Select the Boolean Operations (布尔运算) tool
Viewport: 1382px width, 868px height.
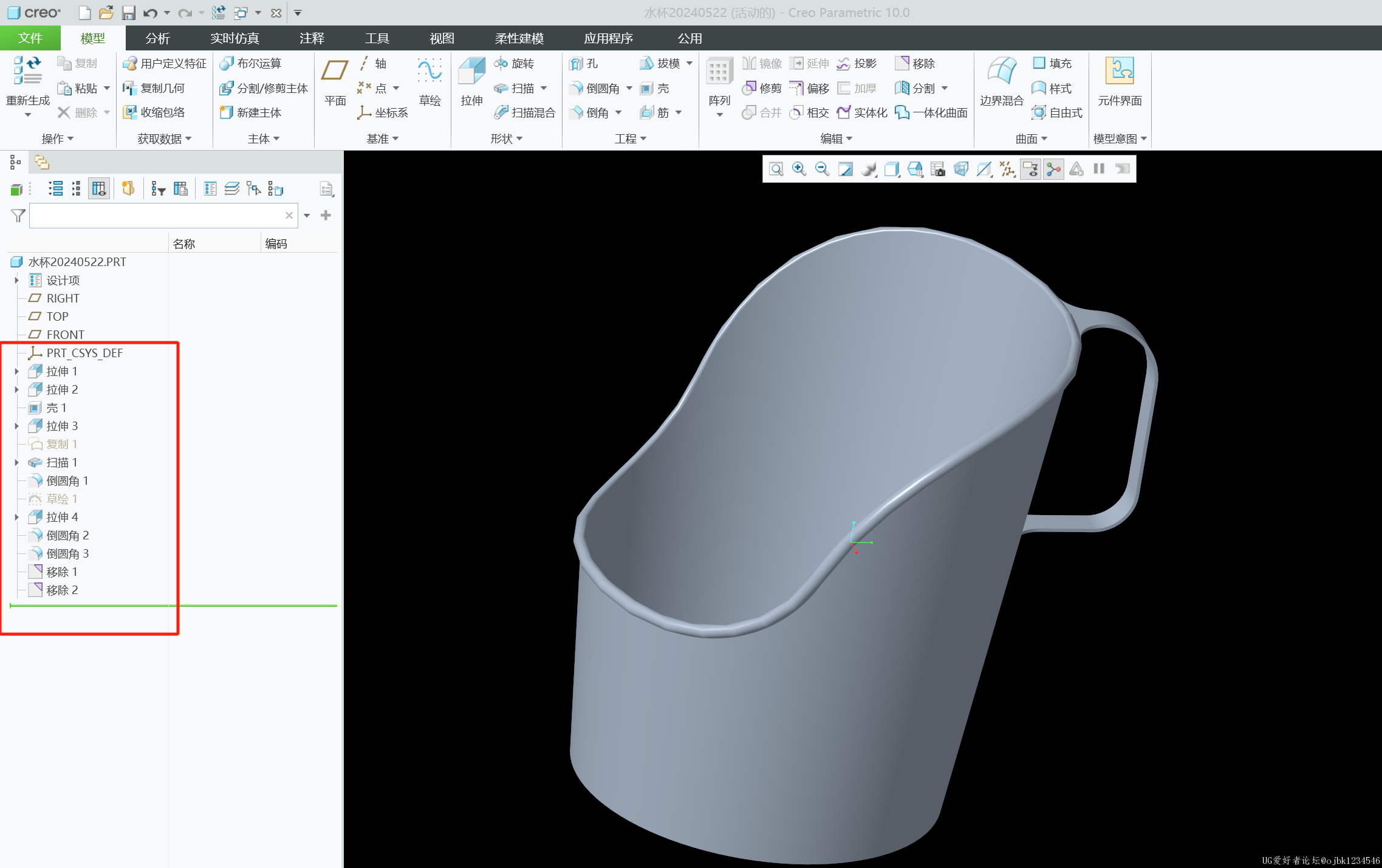click(250, 64)
